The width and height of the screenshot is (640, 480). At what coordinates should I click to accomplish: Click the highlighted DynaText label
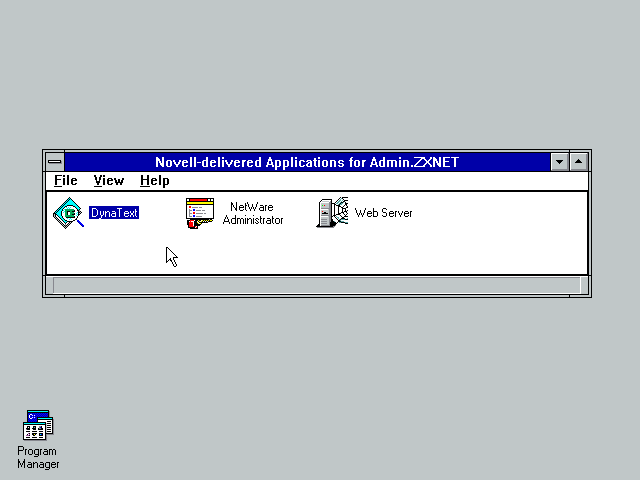pos(114,213)
